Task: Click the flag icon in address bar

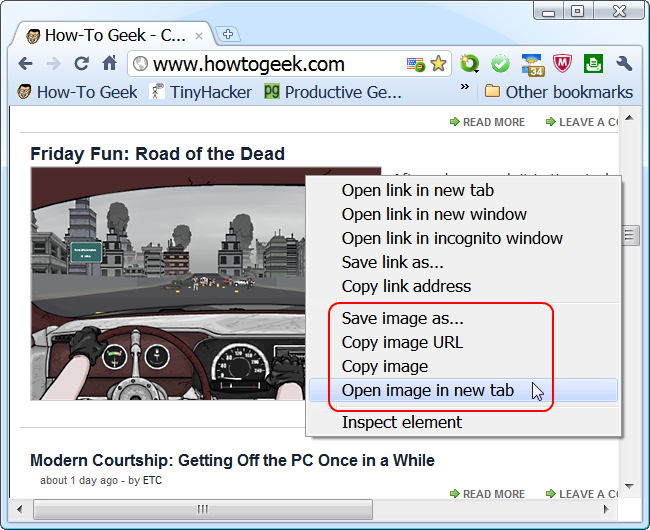Action: point(415,64)
